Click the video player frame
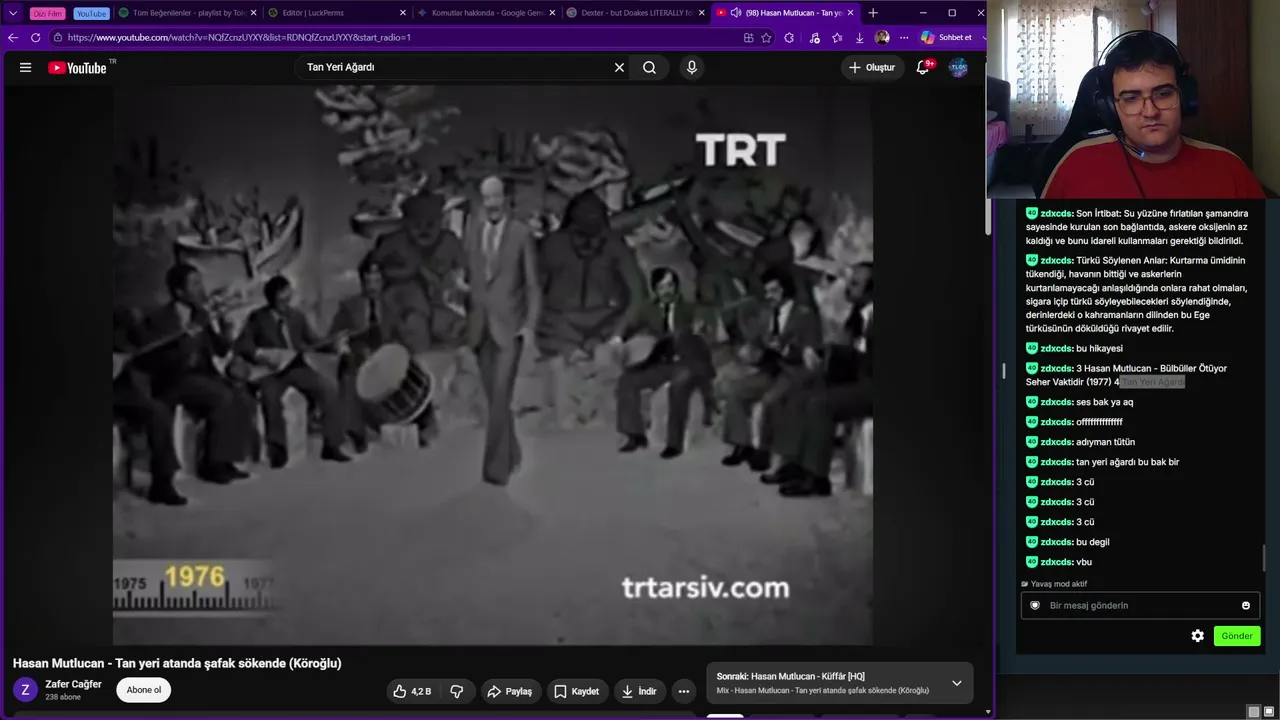1280x720 pixels. click(x=492, y=365)
